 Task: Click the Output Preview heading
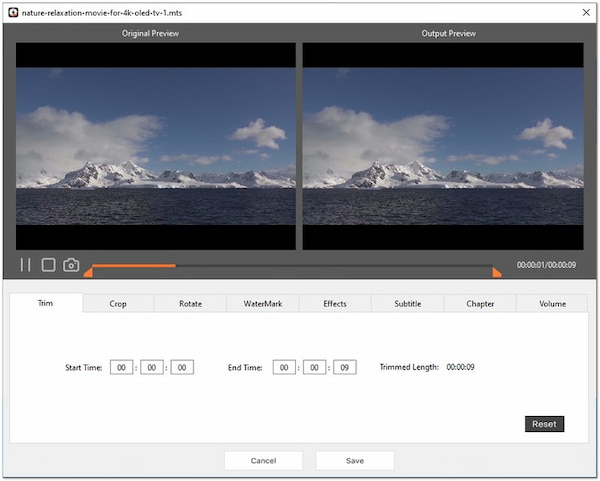click(x=448, y=34)
